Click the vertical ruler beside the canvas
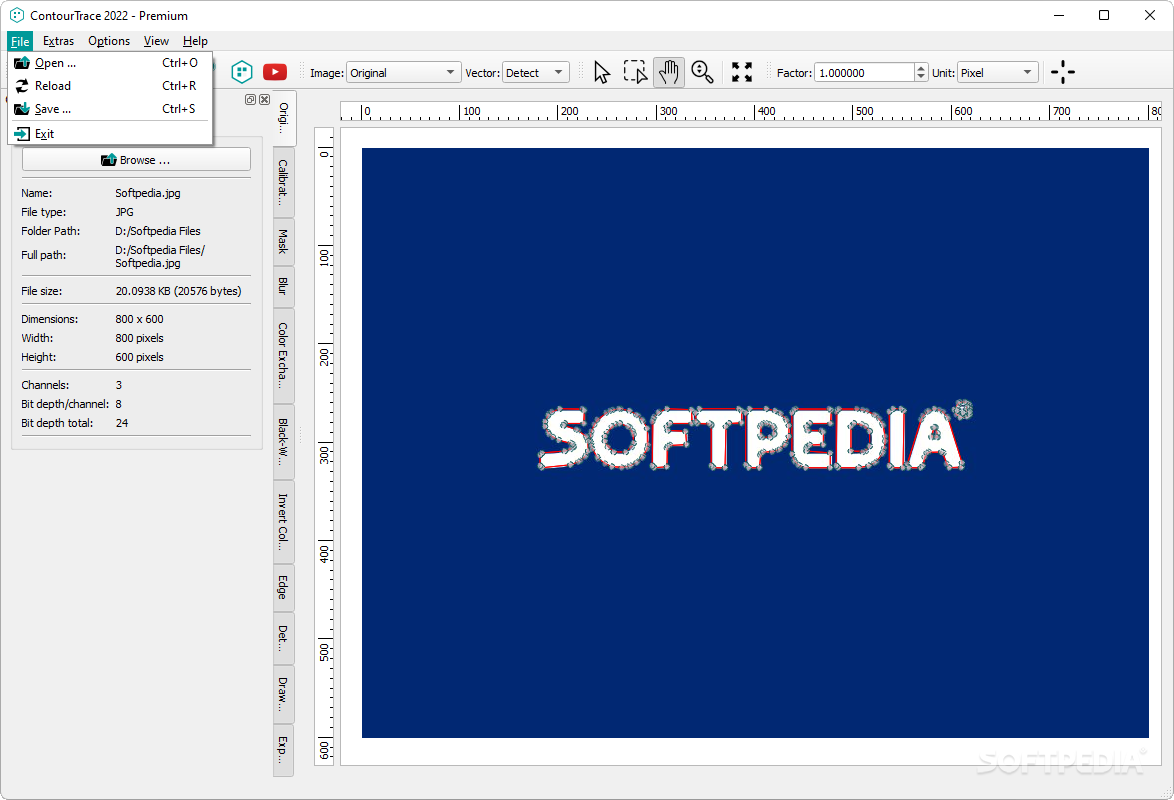The image size is (1174, 800). [324, 446]
